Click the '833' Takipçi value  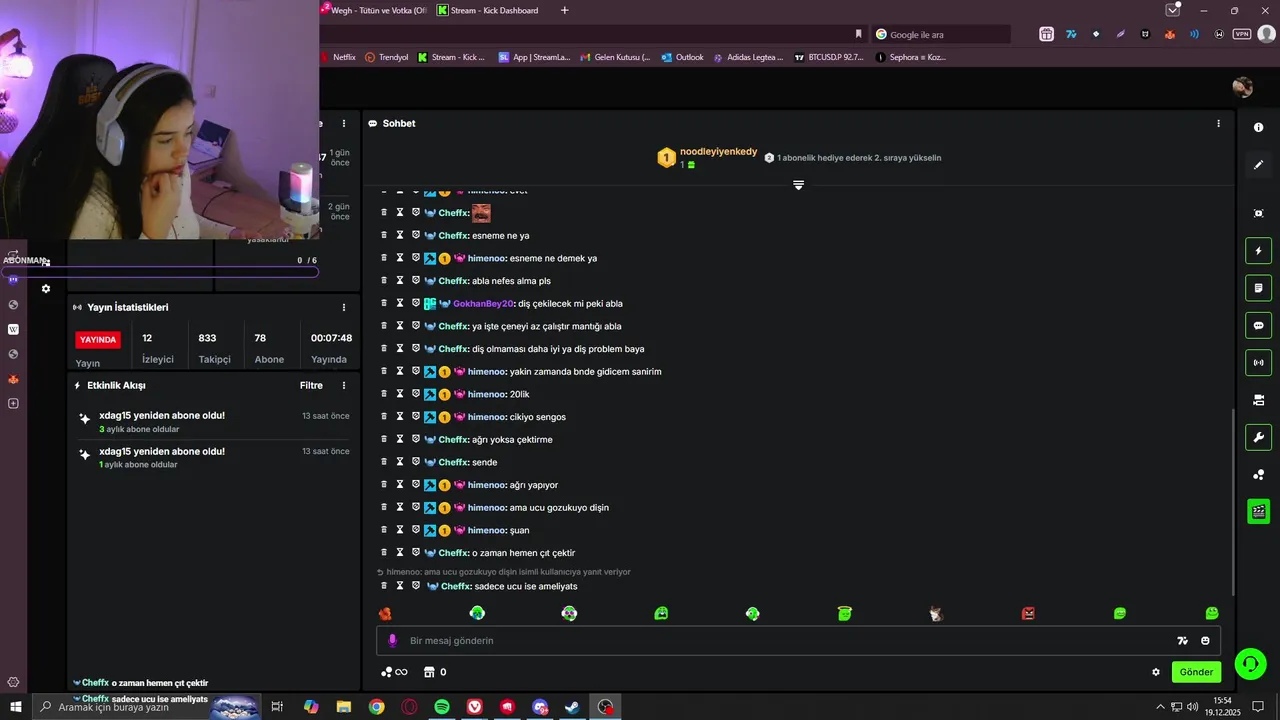pyautogui.click(x=207, y=338)
